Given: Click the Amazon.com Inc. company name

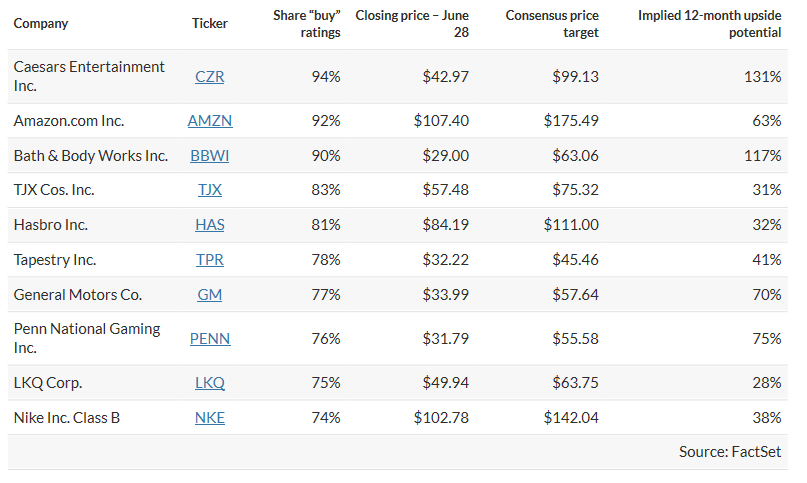Looking at the screenshot, I should (69, 120).
